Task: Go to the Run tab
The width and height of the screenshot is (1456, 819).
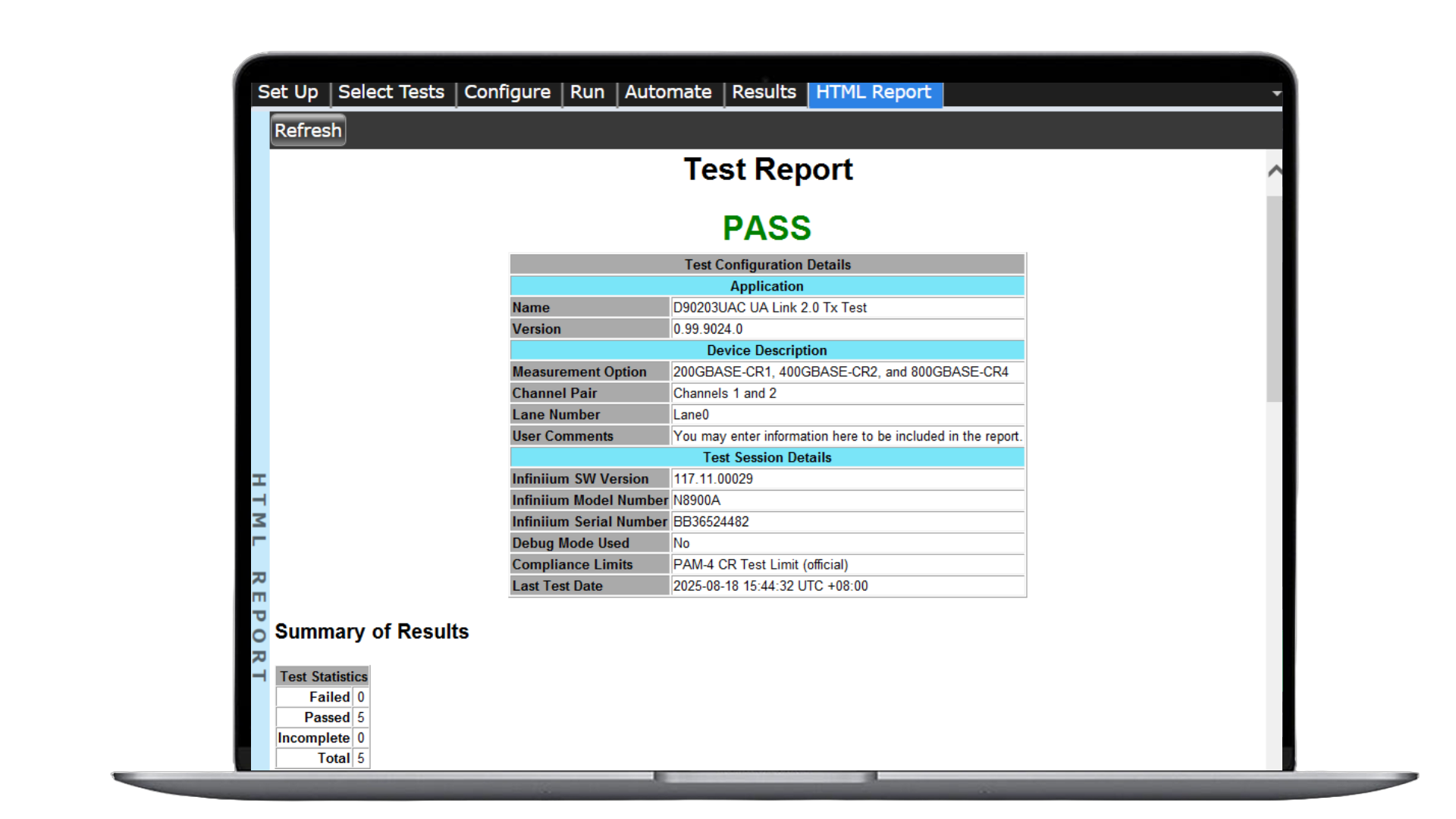Action: click(588, 93)
